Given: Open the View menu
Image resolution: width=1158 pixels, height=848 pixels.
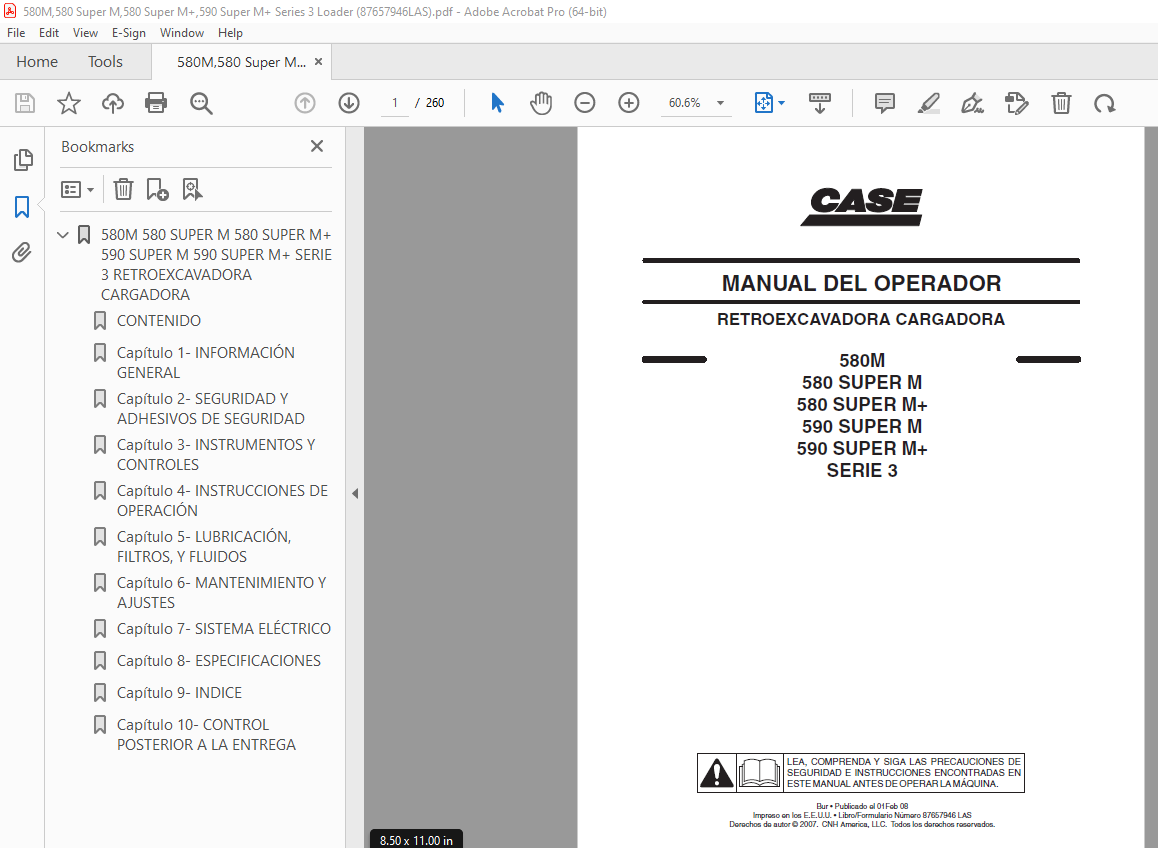Looking at the screenshot, I should 85,33.
